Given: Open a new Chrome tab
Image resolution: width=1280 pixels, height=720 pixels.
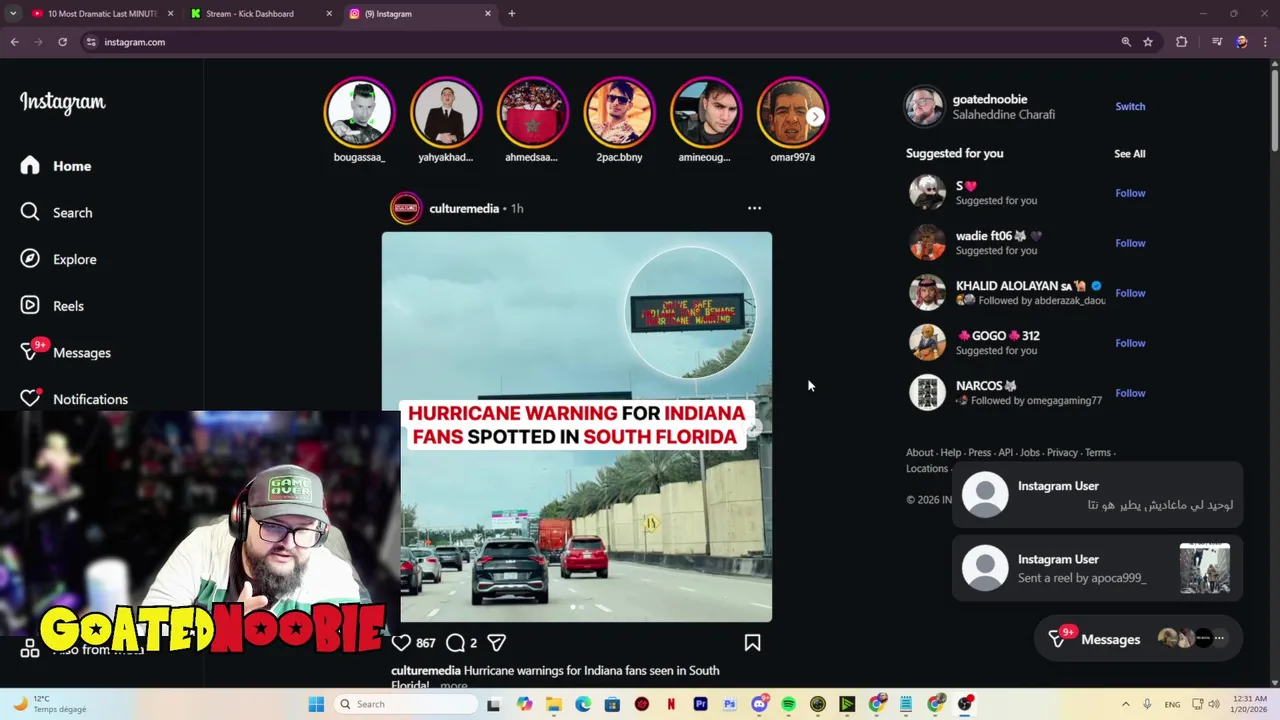Looking at the screenshot, I should pos(511,14).
